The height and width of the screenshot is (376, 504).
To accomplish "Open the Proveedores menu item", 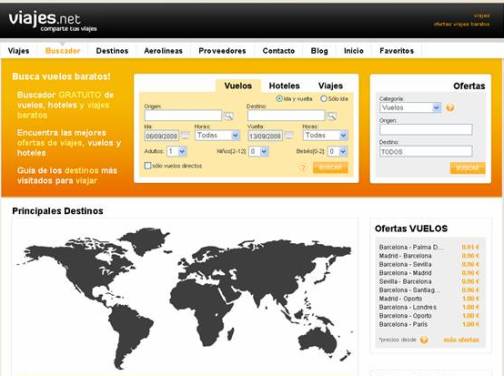I will coord(222,51).
